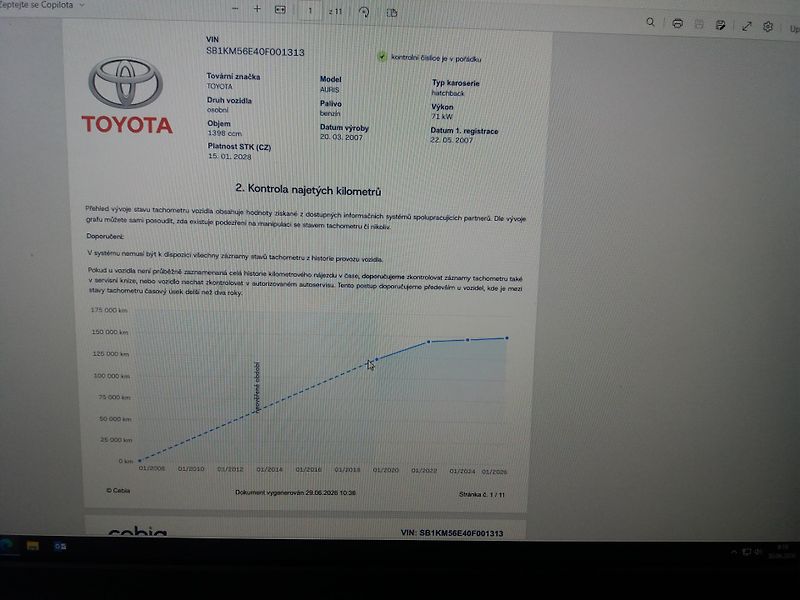Click the bold VIN on the next page header

tap(452, 533)
